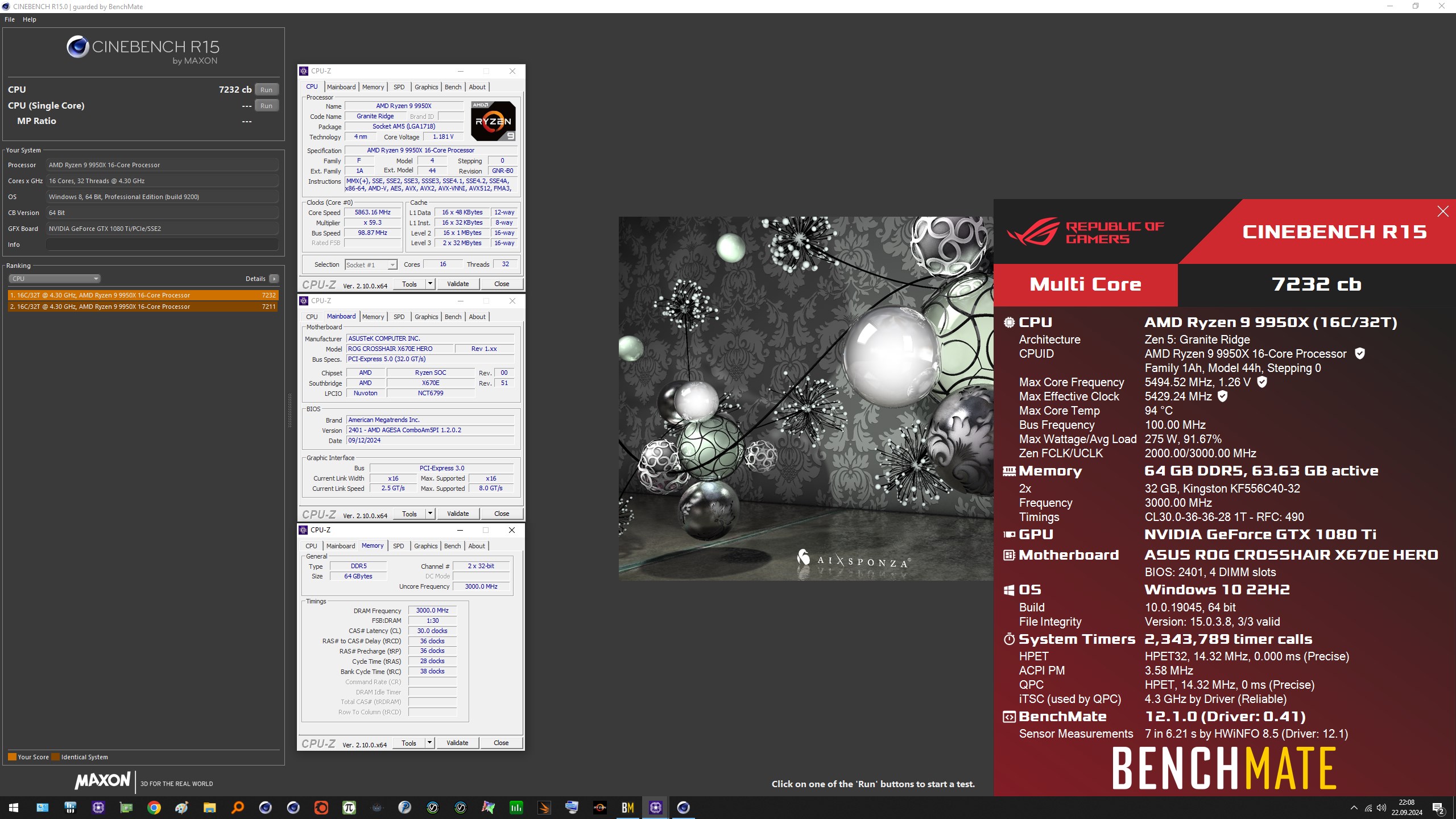Click Validate in the CPU-tab CPU-Z window

coord(458,284)
